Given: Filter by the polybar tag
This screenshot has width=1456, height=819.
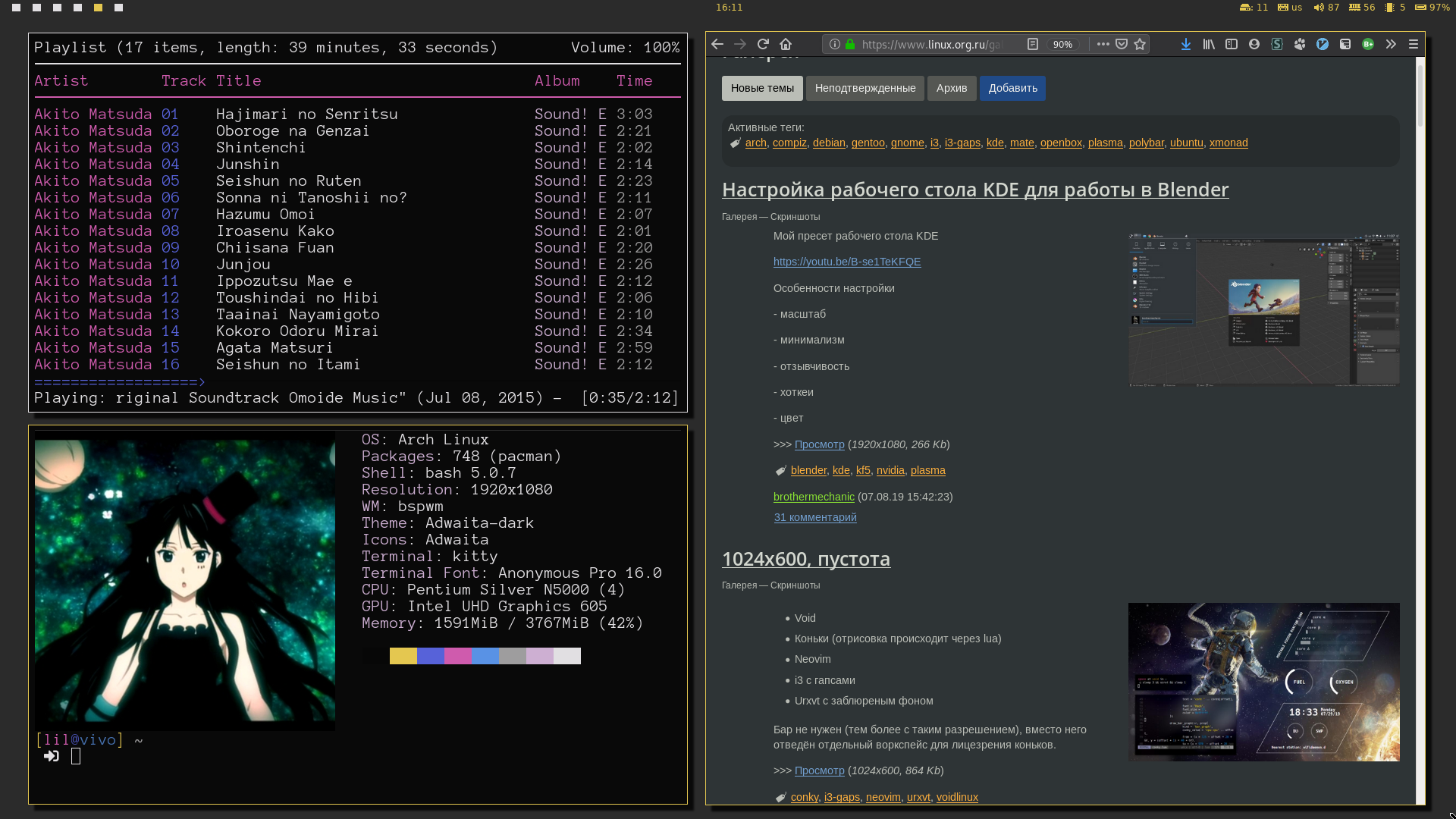Looking at the screenshot, I should (x=1146, y=143).
